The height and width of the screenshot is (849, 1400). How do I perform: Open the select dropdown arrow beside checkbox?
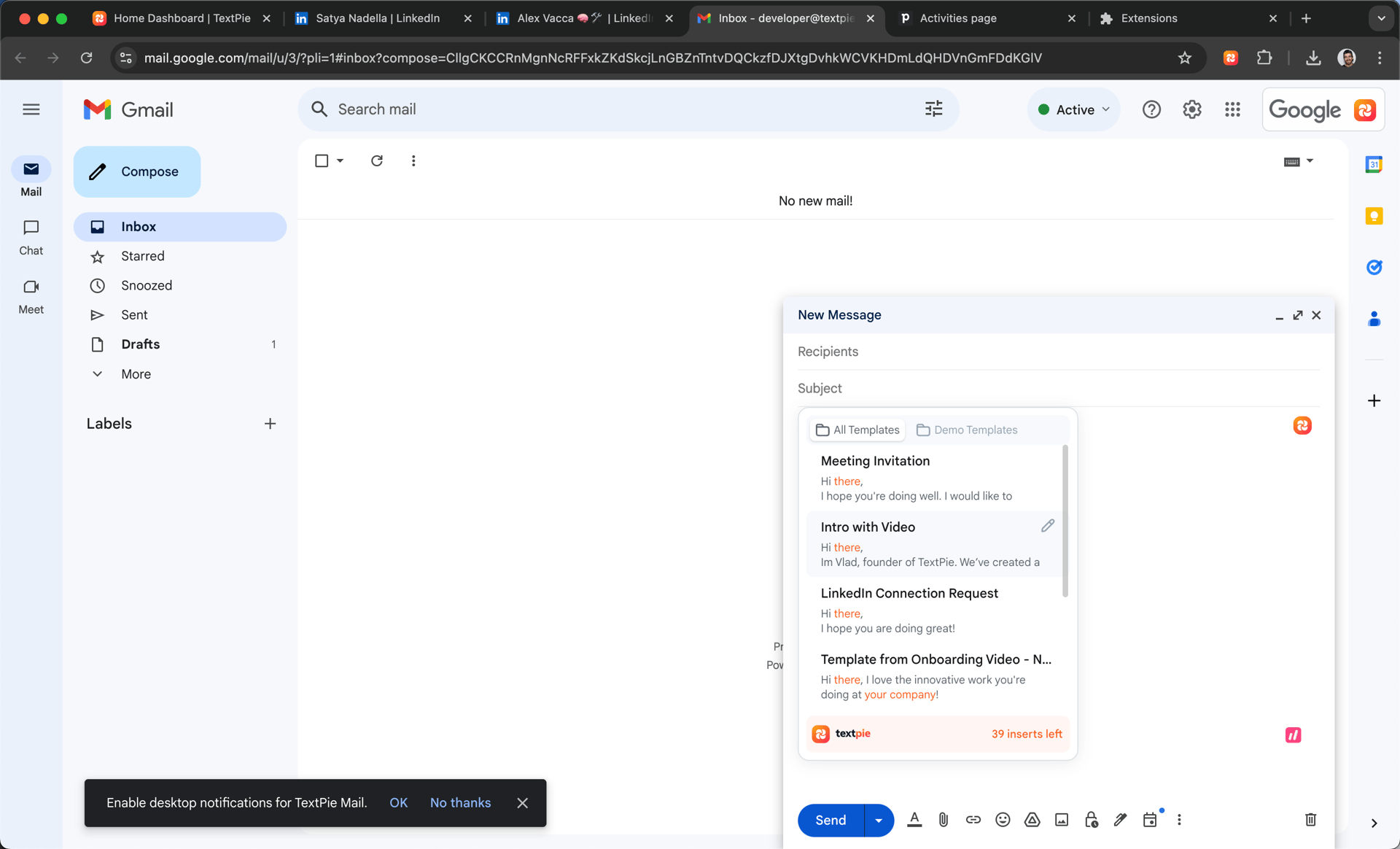click(340, 160)
